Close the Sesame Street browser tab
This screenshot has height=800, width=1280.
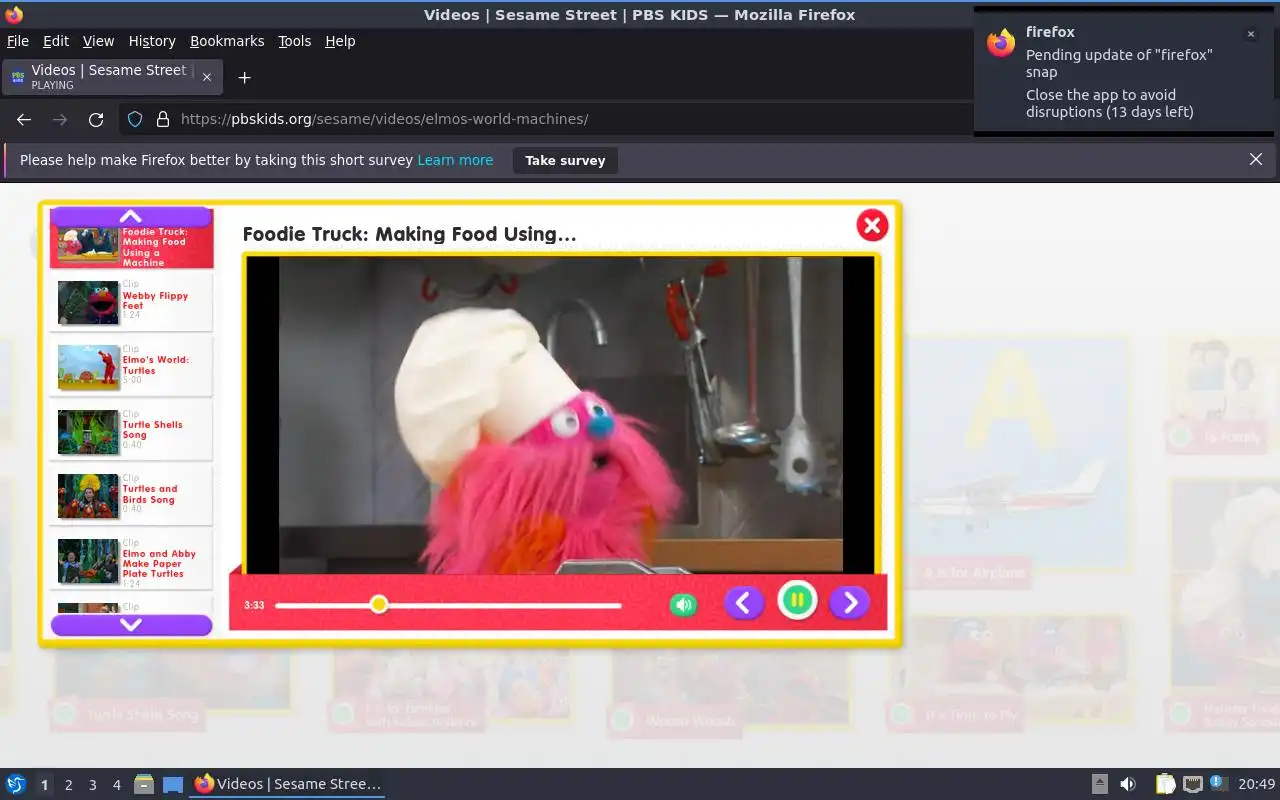click(207, 77)
